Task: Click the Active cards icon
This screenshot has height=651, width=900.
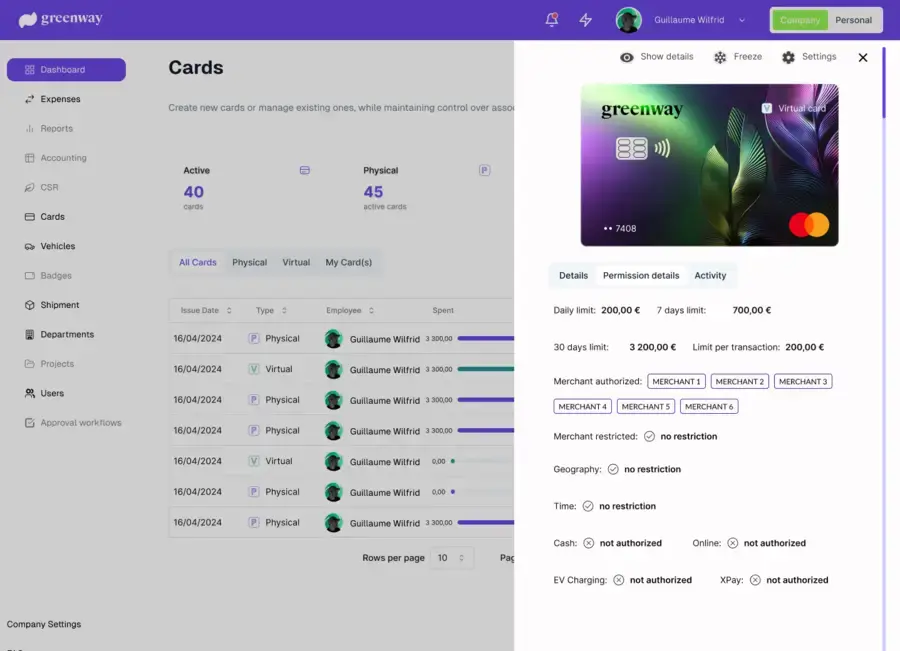Action: (305, 170)
